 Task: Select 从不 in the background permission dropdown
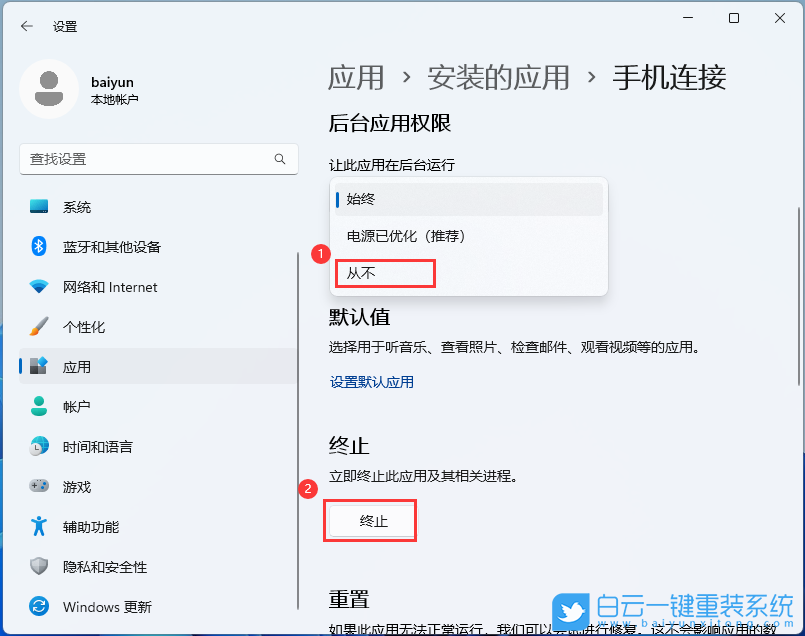pyautogui.click(x=384, y=272)
